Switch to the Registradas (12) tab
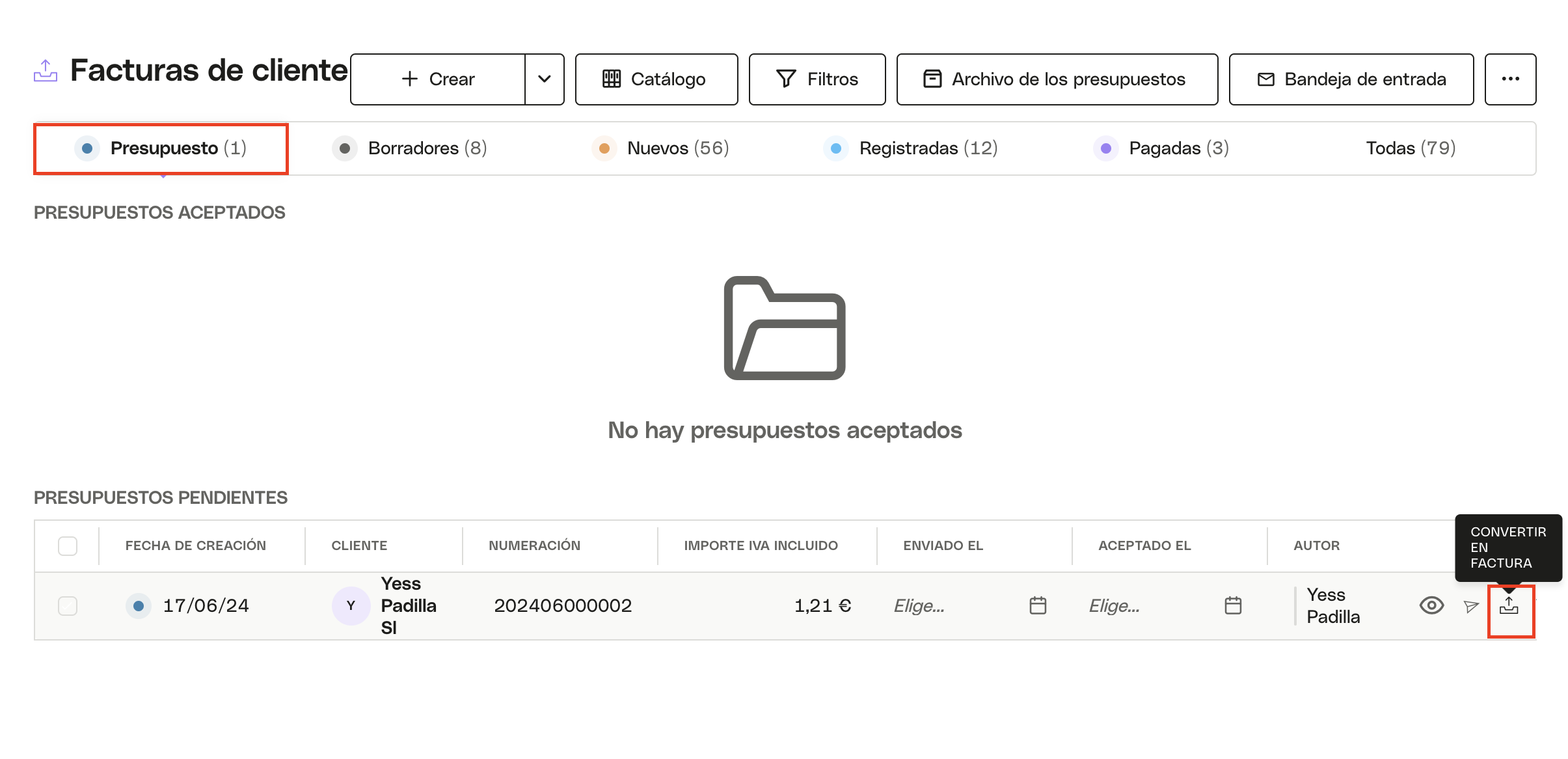 (911, 148)
